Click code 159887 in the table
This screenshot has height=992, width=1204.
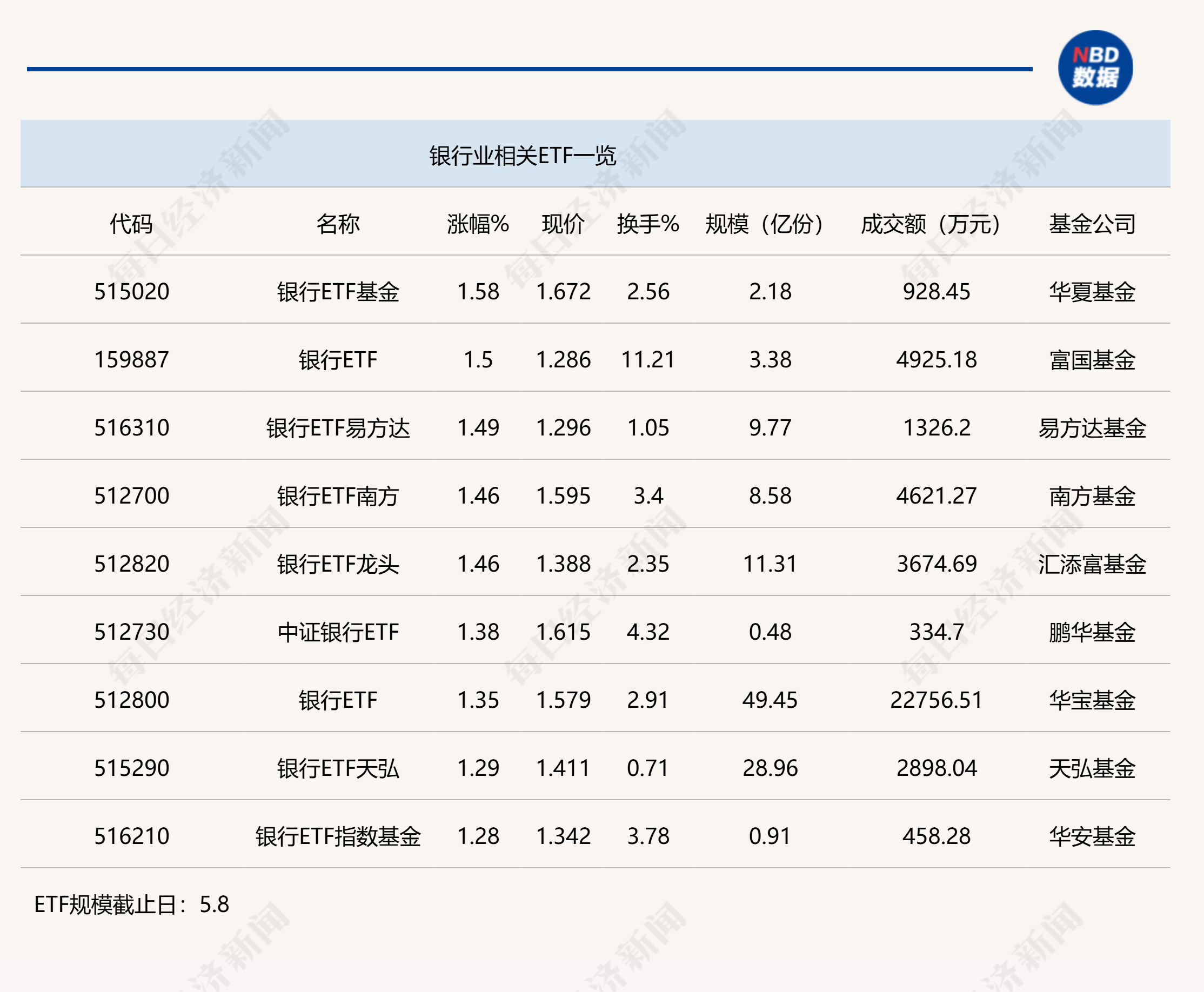[x=131, y=359]
